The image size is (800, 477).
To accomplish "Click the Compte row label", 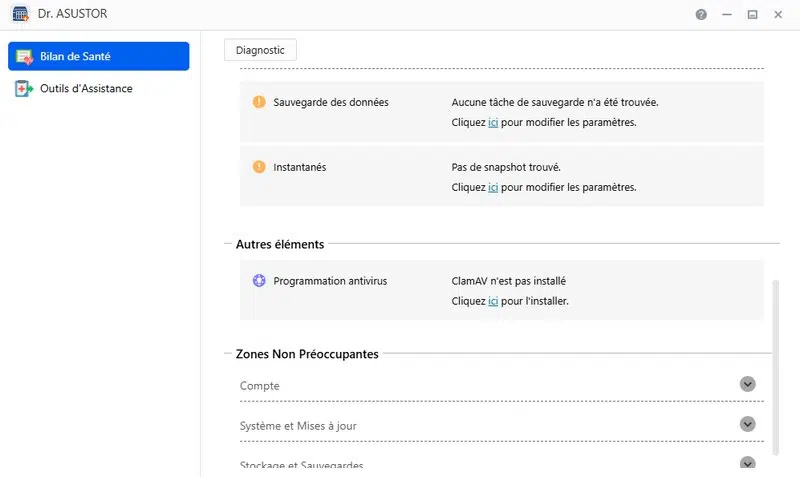I will coord(260,386).
